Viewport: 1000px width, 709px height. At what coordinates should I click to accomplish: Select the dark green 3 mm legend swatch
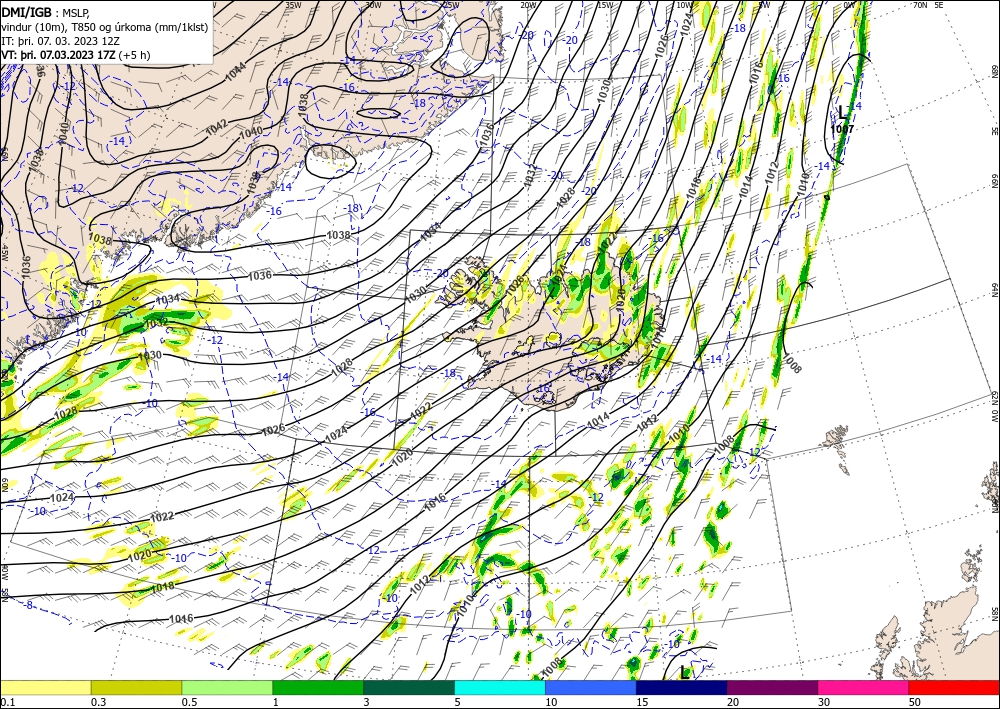[409, 687]
